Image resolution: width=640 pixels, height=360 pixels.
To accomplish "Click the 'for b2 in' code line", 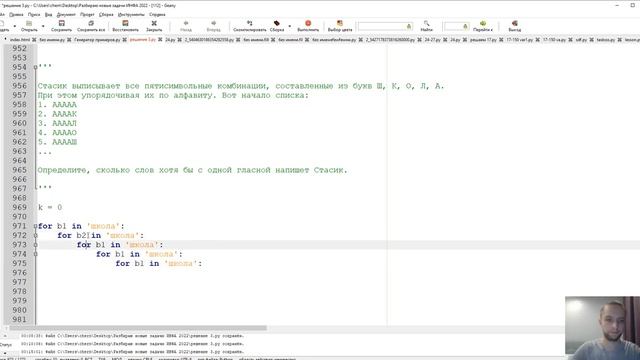I will [100, 236].
